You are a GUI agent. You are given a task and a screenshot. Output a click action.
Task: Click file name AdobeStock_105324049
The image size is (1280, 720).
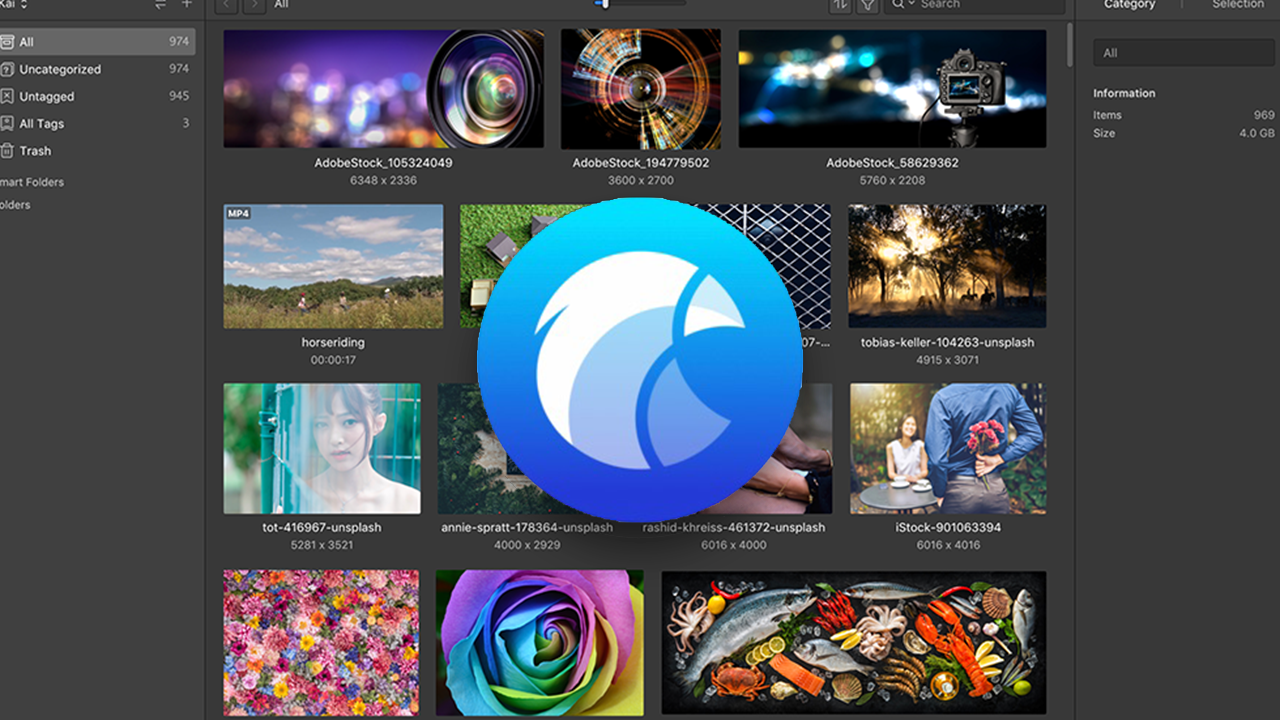tap(384, 163)
